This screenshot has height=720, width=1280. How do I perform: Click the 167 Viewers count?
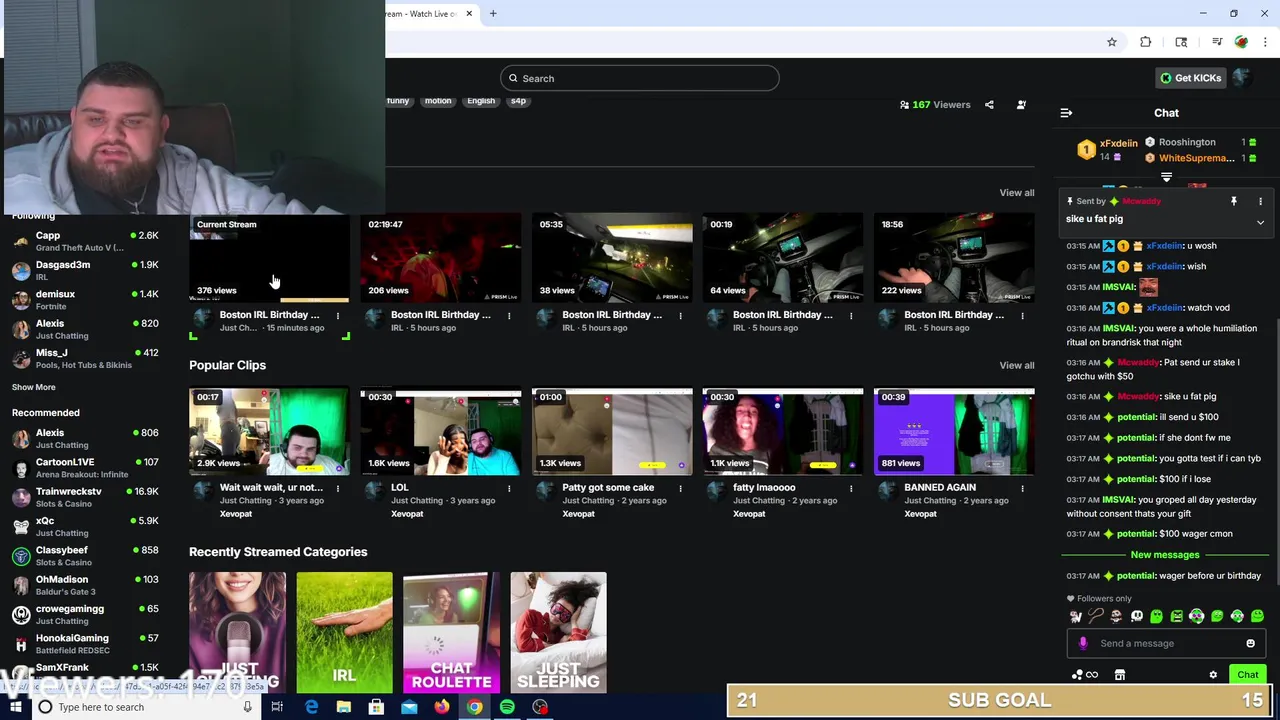935,105
